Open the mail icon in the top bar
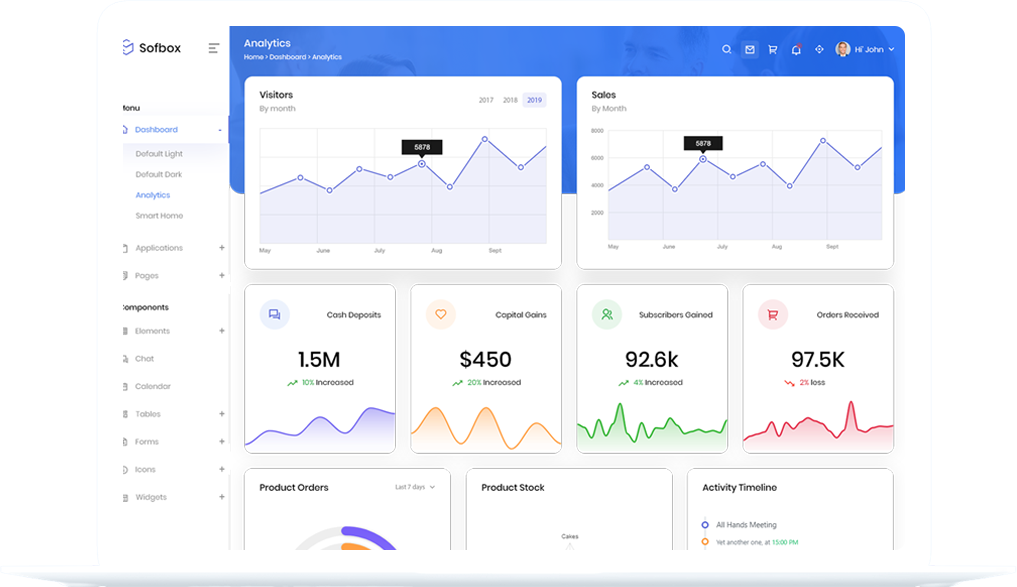Image resolution: width=1017 pixels, height=587 pixels. click(749, 48)
